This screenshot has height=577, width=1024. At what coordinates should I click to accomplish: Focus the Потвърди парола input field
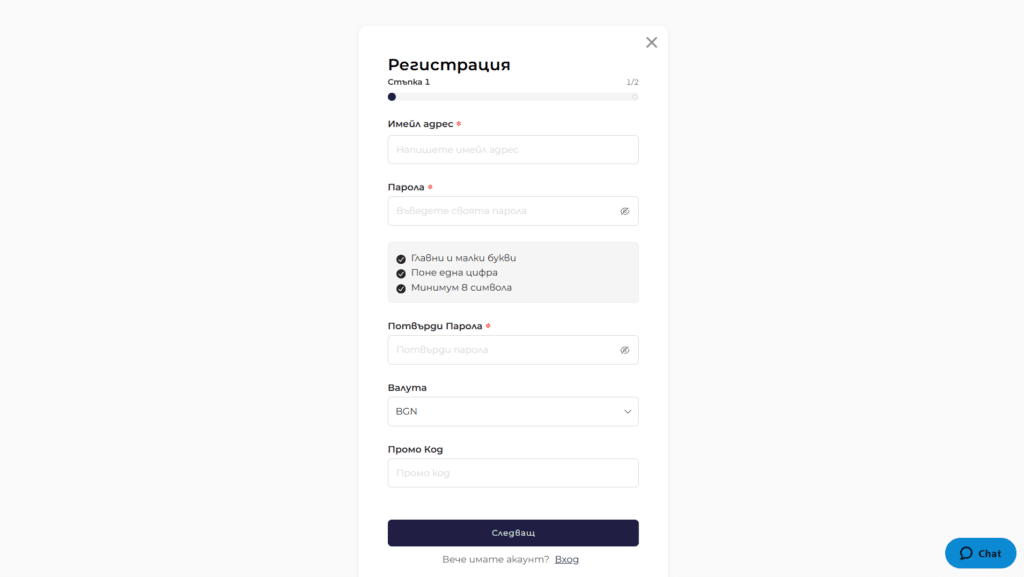[x=500, y=350]
